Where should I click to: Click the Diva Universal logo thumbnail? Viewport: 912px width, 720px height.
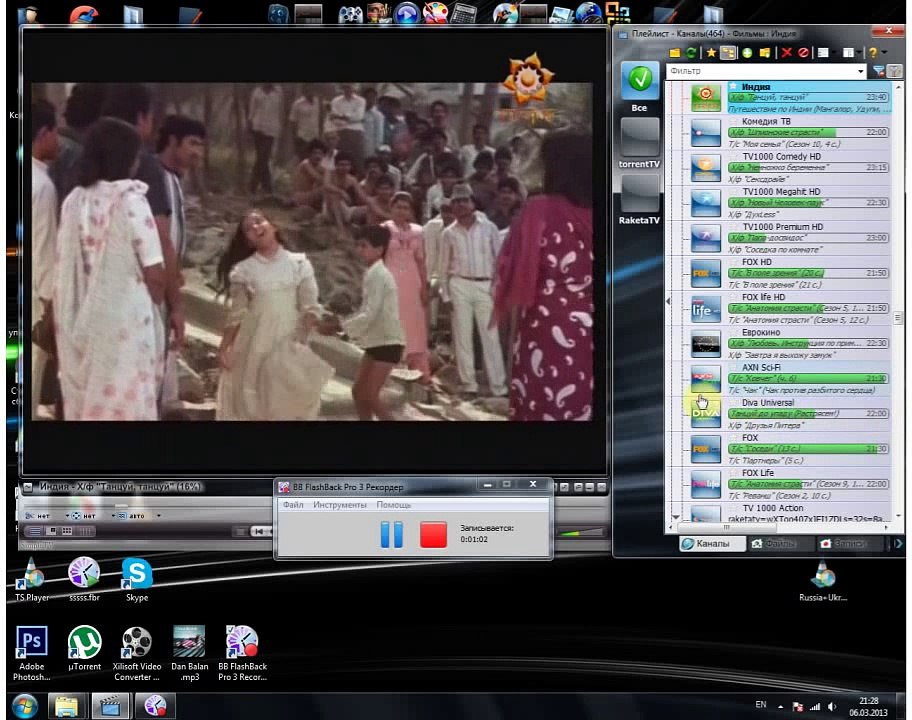pos(706,414)
